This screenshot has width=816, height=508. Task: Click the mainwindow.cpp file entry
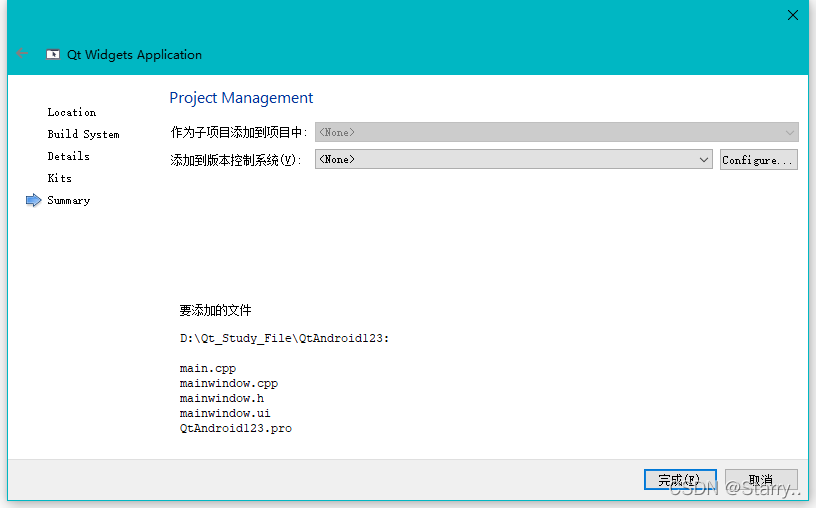[228, 383]
